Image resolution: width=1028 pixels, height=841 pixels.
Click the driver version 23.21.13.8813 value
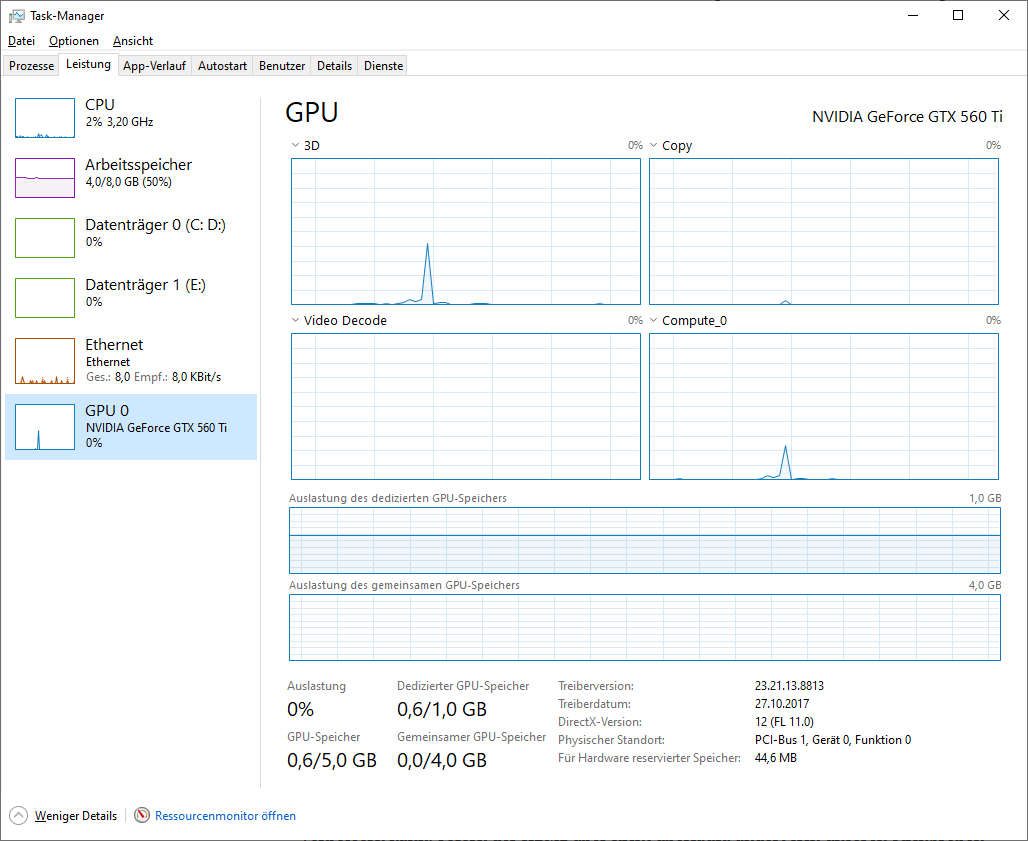[x=789, y=686]
